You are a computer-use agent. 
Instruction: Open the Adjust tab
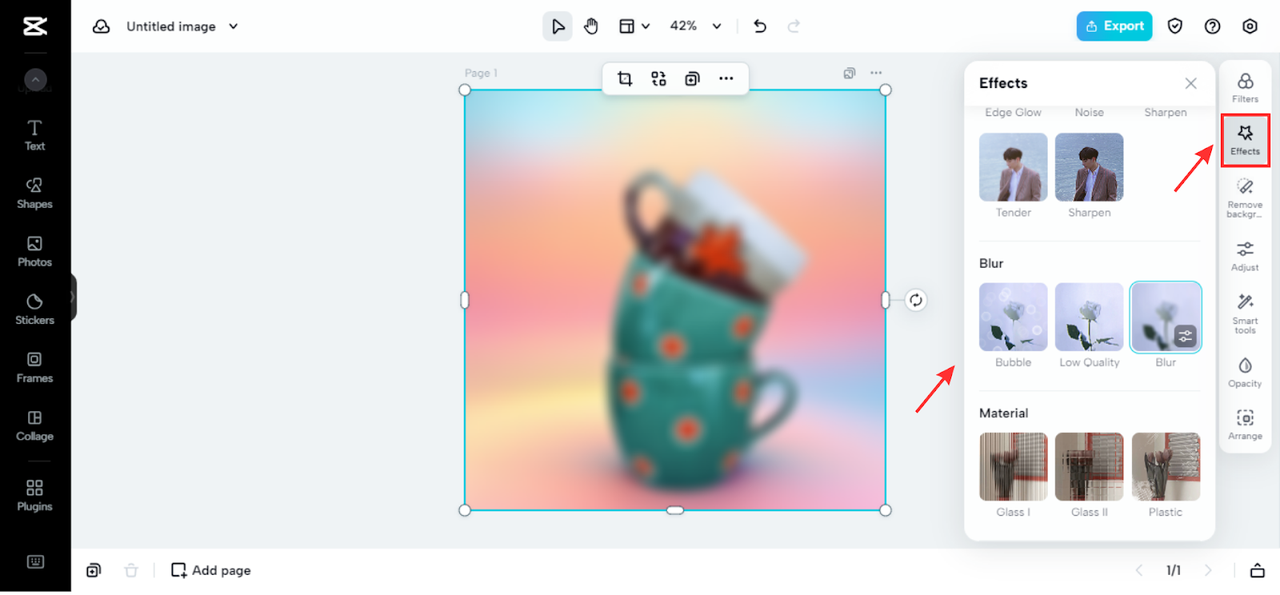tap(1245, 256)
